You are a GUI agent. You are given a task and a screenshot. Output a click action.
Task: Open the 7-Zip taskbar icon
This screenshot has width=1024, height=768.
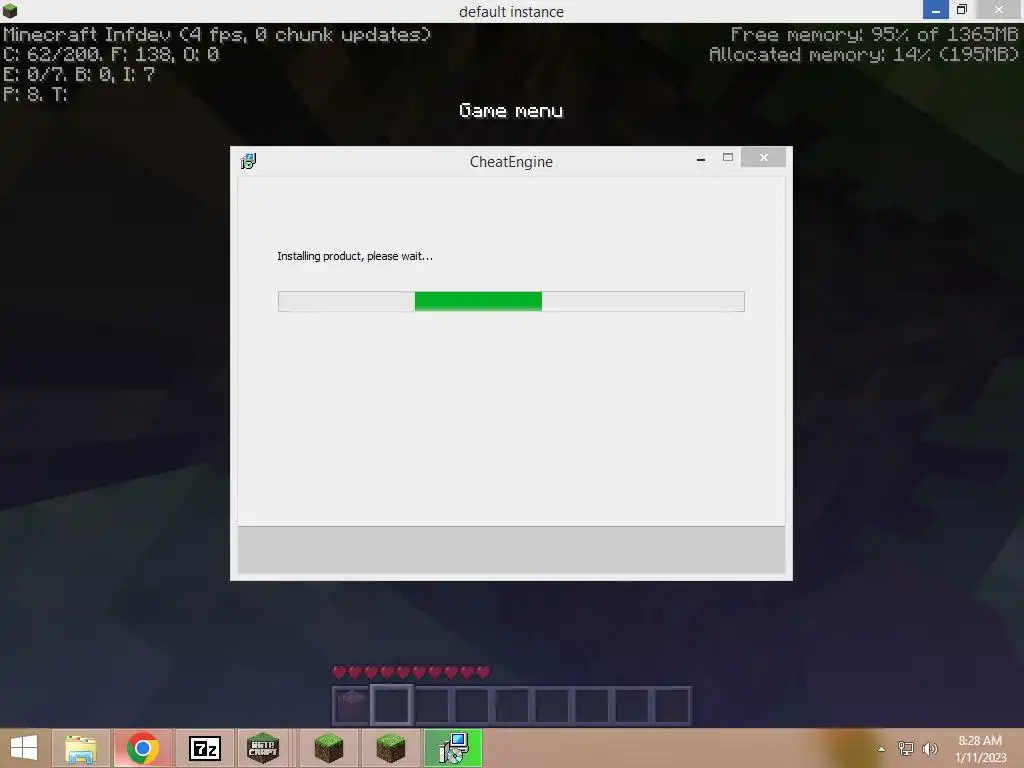coord(205,748)
